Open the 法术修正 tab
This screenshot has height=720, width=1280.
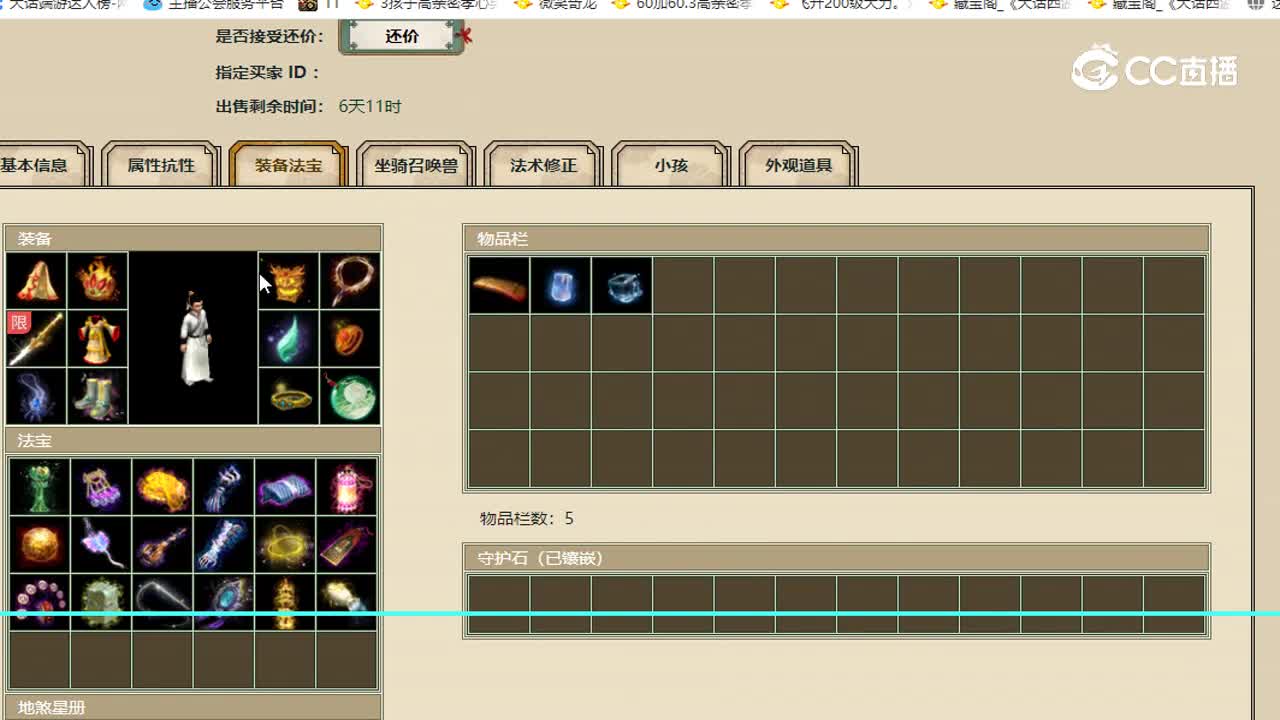coord(543,165)
